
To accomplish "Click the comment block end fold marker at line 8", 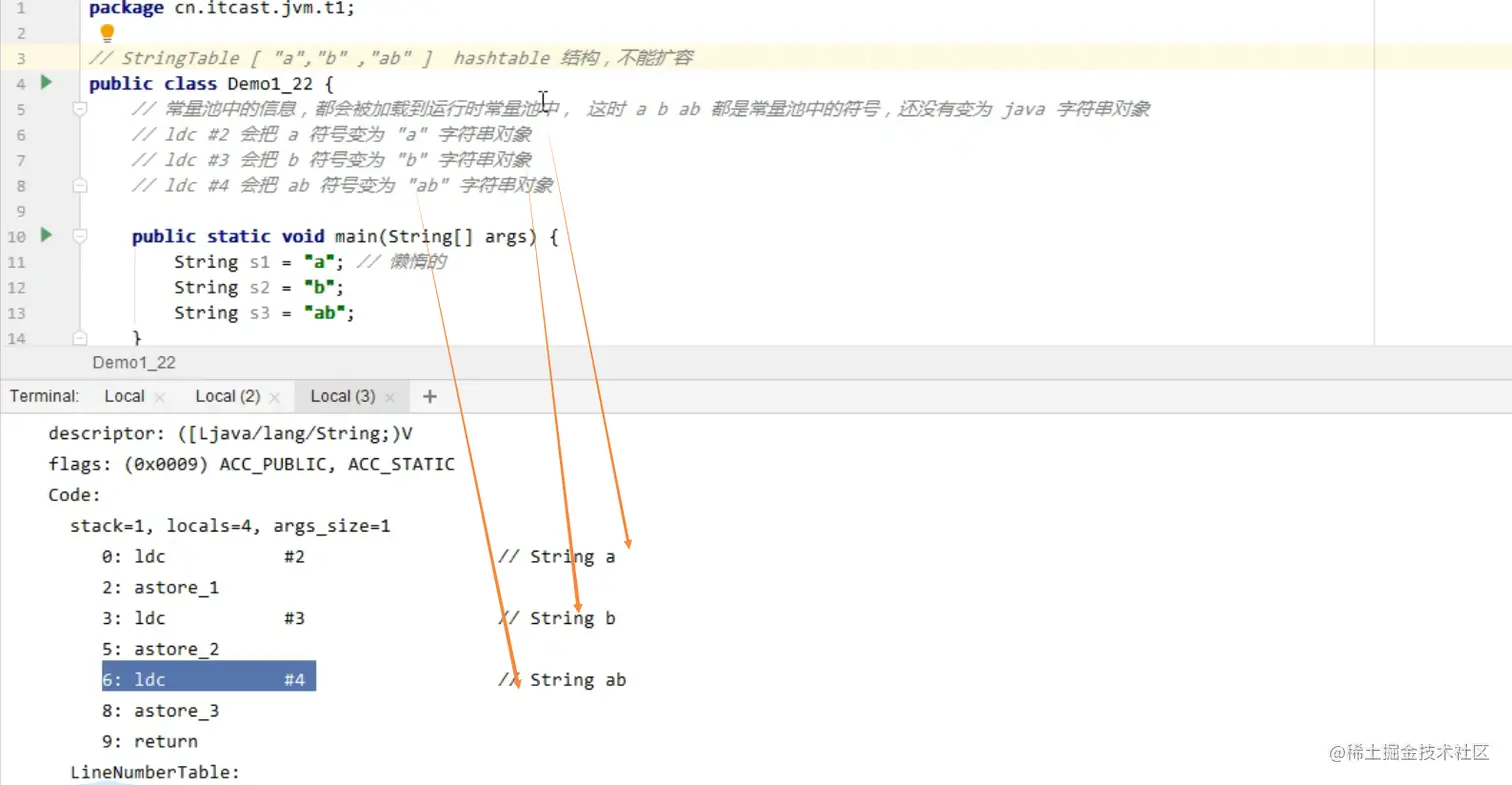I will coord(81,186).
